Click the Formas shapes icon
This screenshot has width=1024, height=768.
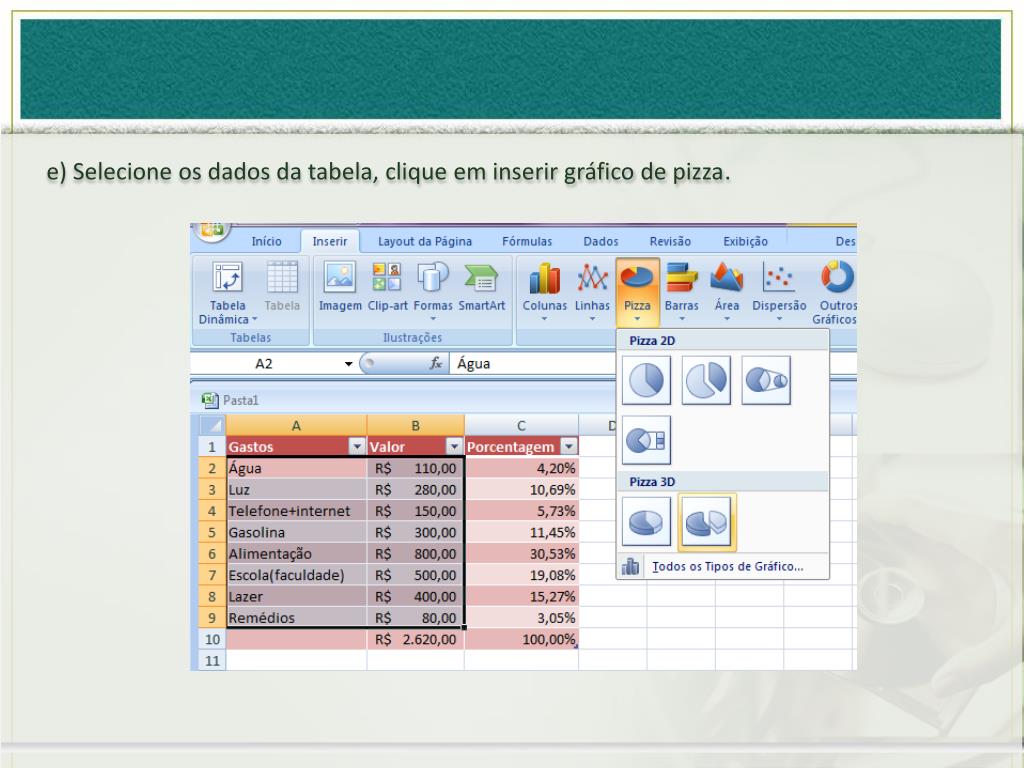(x=432, y=277)
